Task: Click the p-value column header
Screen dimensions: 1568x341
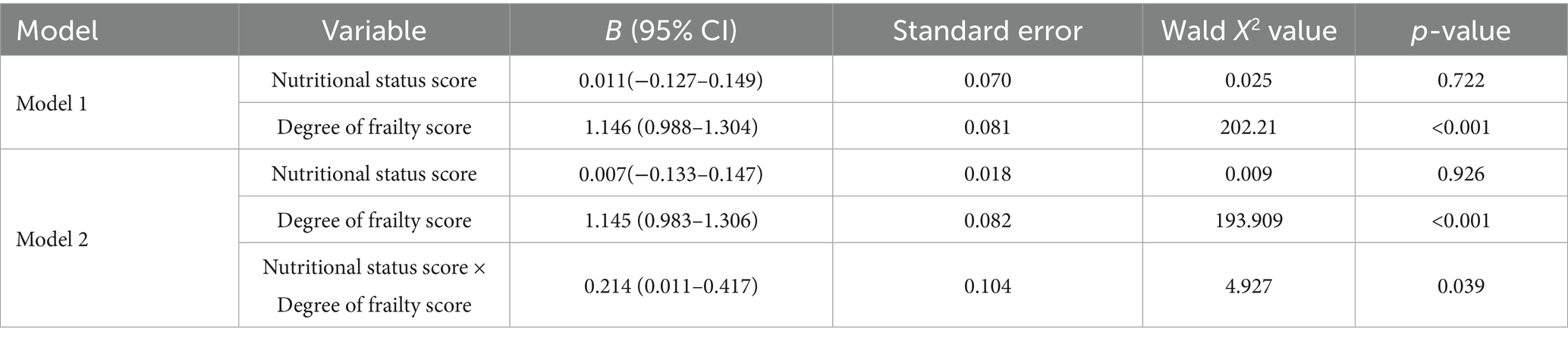Action: coord(1460,31)
